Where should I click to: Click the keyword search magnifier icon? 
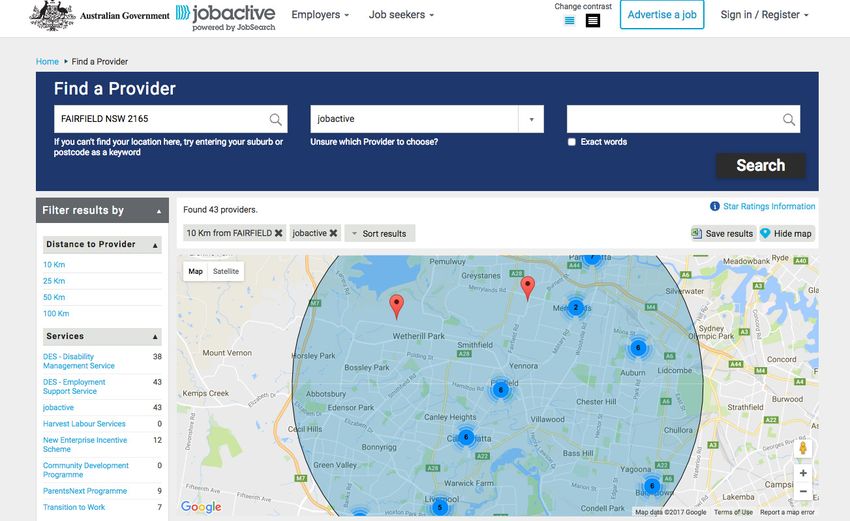pos(789,119)
